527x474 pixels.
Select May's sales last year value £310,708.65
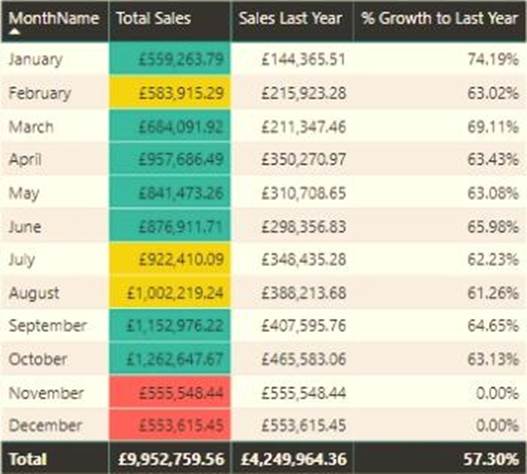pyautogui.click(x=303, y=193)
